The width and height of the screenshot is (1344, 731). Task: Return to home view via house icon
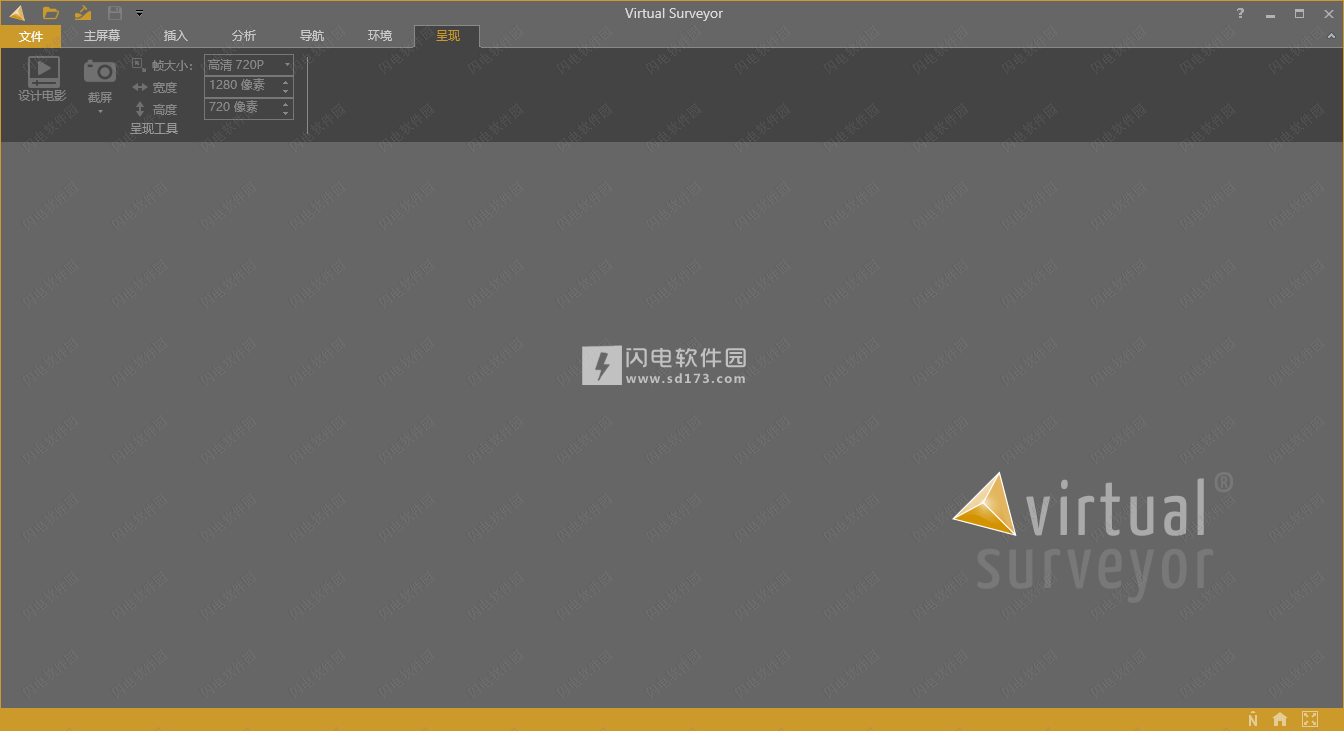(x=1280, y=719)
